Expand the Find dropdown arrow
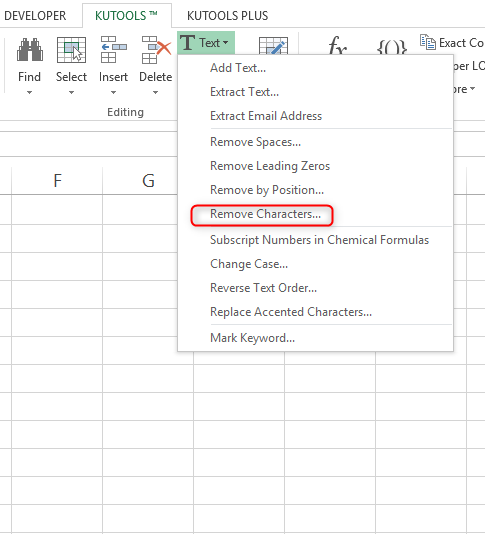 click(30, 92)
